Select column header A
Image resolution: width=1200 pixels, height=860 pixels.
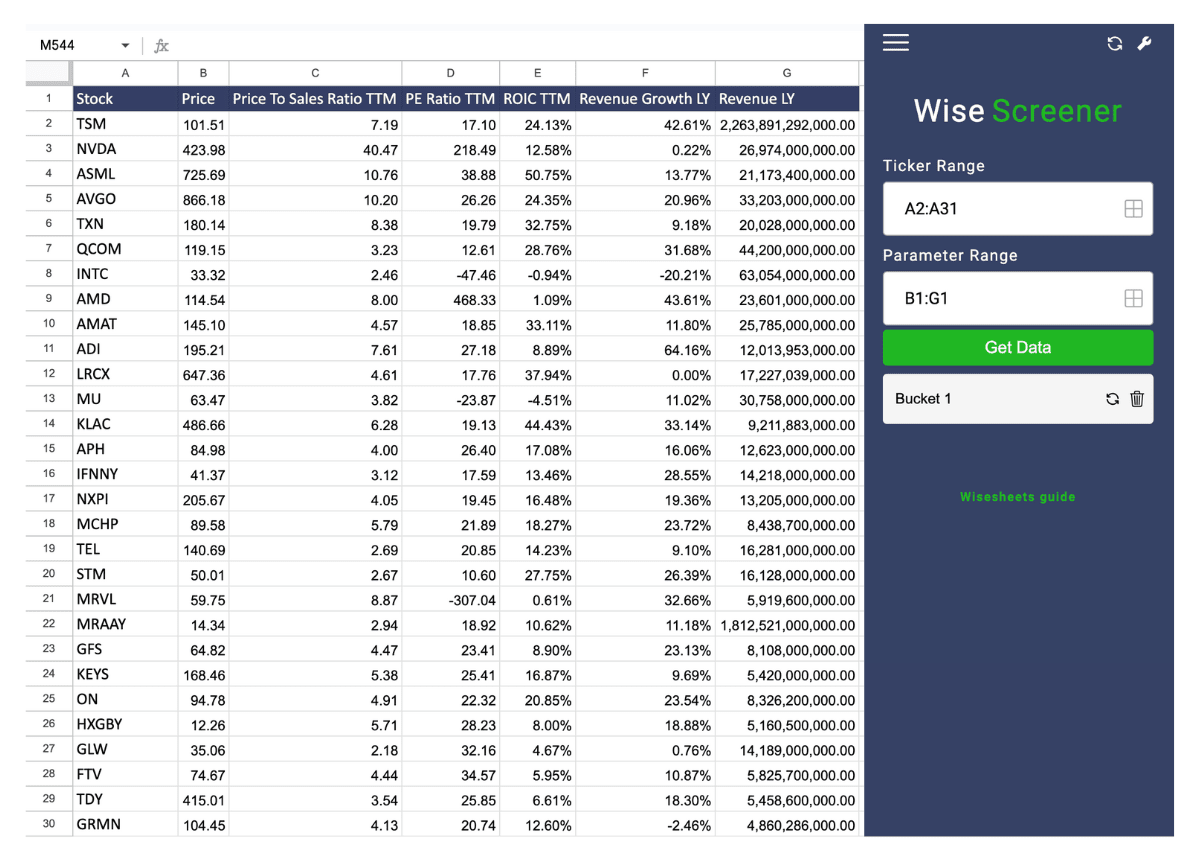[124, 72]
